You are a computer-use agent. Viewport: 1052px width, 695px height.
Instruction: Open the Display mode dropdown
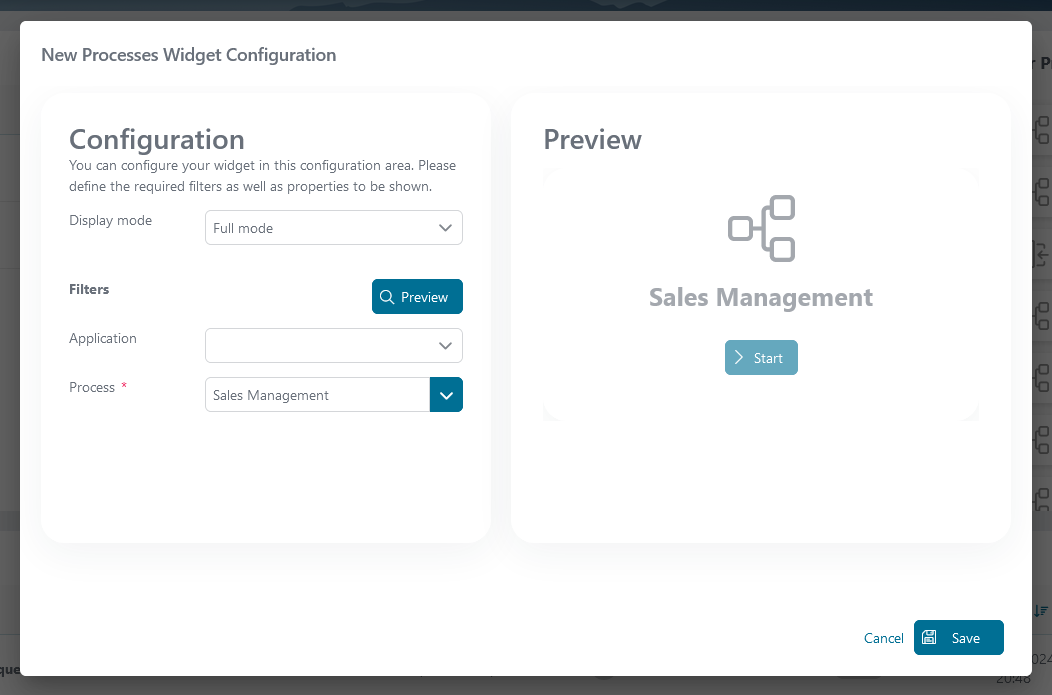click(x=333, y=228)
